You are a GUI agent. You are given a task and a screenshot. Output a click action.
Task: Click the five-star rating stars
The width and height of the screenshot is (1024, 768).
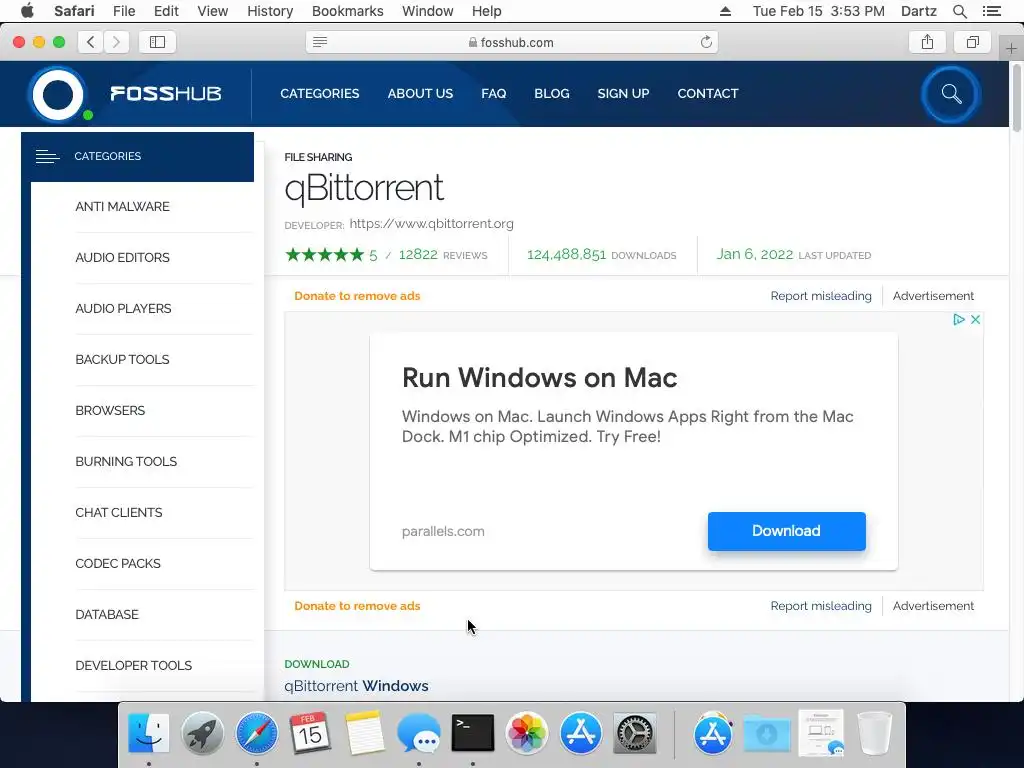pyautogui.click(x=325, y=254)
